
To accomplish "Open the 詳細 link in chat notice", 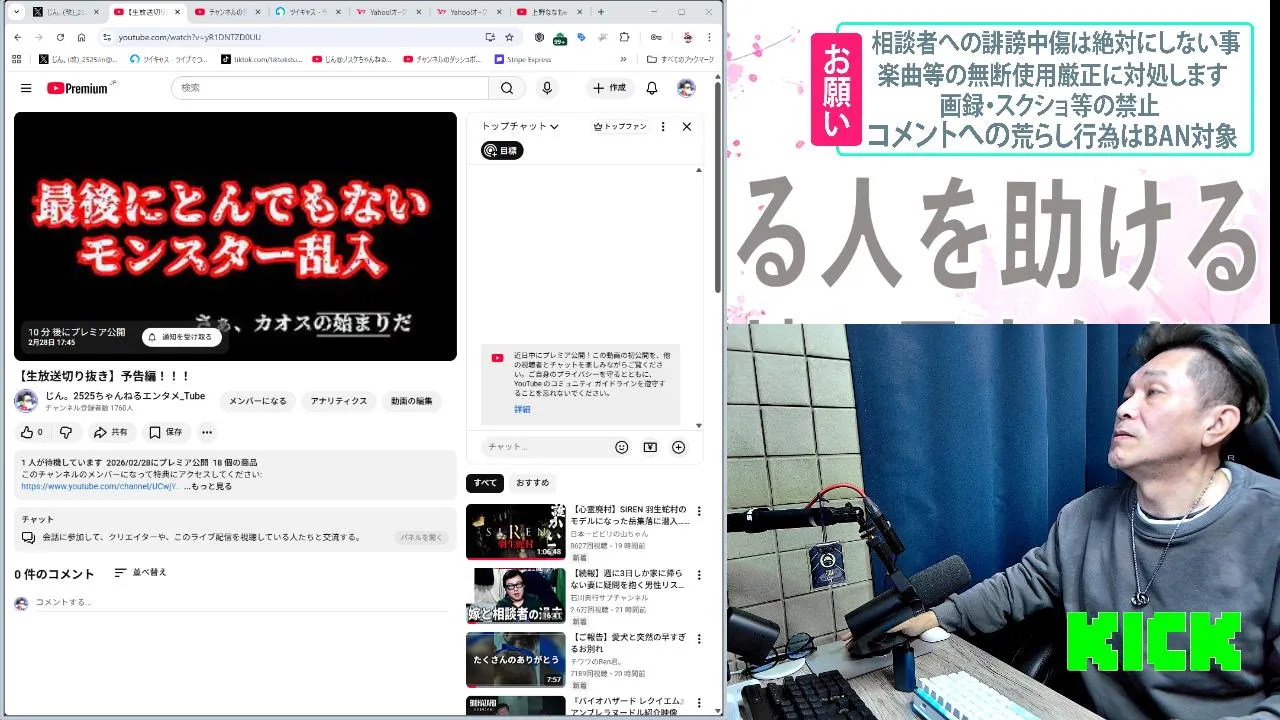I will (x=522, y=409).
